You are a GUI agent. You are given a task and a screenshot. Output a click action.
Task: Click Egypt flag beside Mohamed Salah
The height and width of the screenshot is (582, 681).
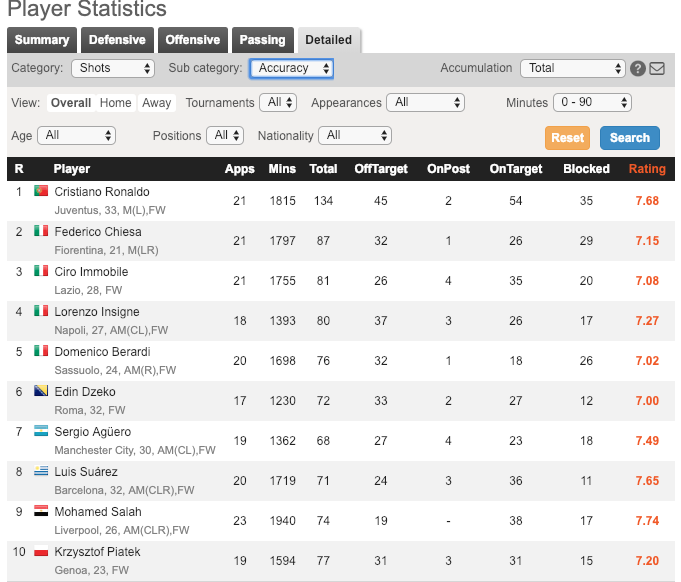pyautogui.click(x=41, y=511)
